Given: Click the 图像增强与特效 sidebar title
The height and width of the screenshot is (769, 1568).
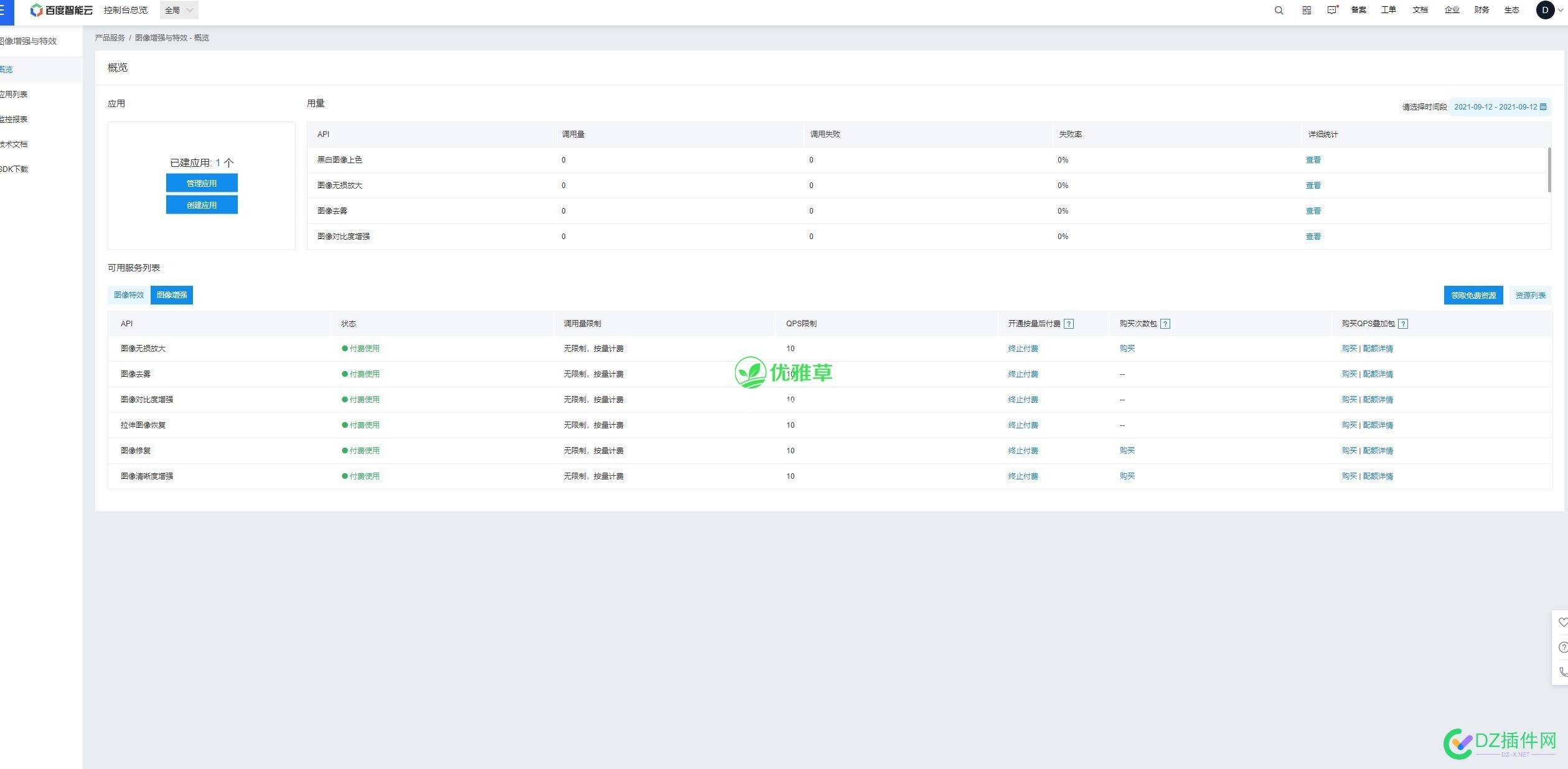Looking at the screenshot, I should 29,41.
